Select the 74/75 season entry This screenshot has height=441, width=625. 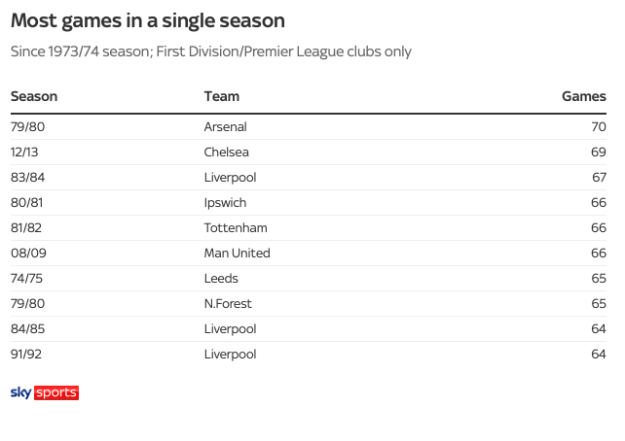(25, 278)
